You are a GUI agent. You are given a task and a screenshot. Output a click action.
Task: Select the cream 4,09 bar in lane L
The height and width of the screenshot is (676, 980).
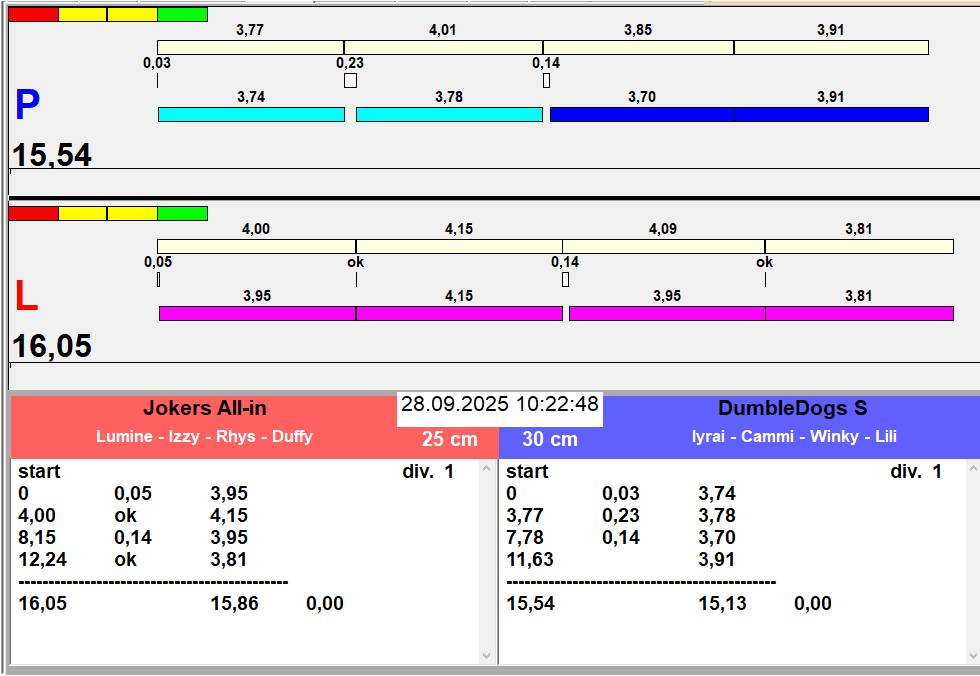tap(663, 246)
